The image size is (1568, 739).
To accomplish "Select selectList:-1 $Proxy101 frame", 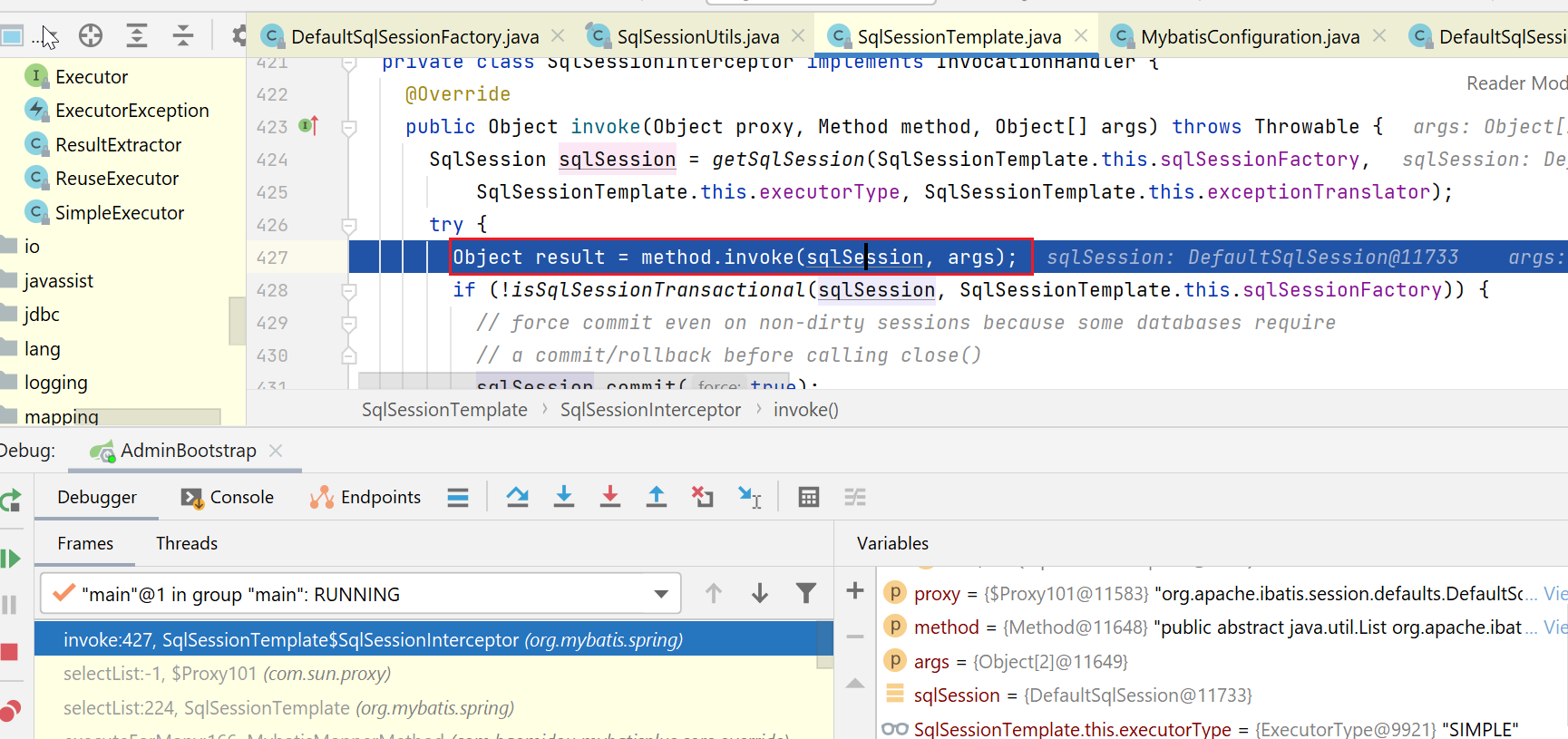I will pos(227,674).
